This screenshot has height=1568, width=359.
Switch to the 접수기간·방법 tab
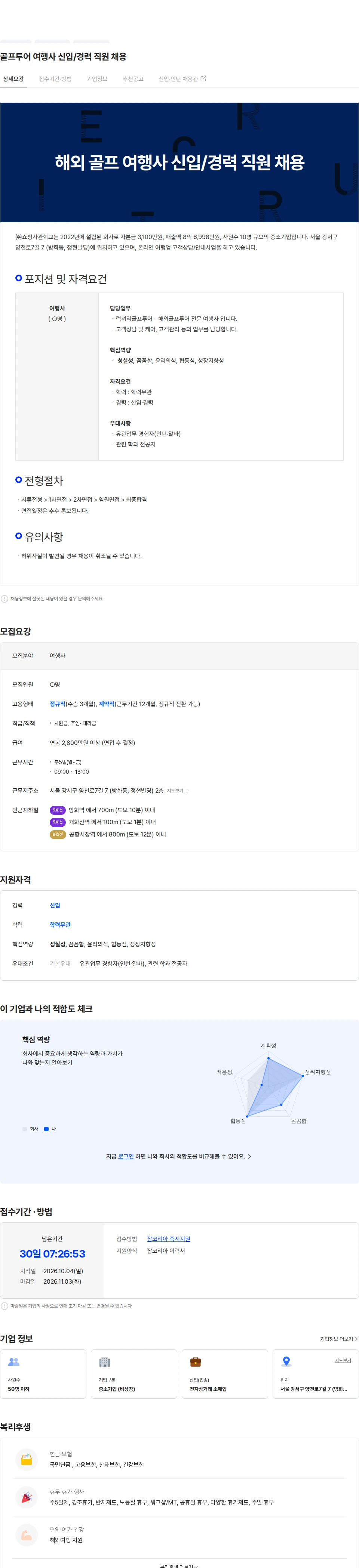[x=55, y=78]
